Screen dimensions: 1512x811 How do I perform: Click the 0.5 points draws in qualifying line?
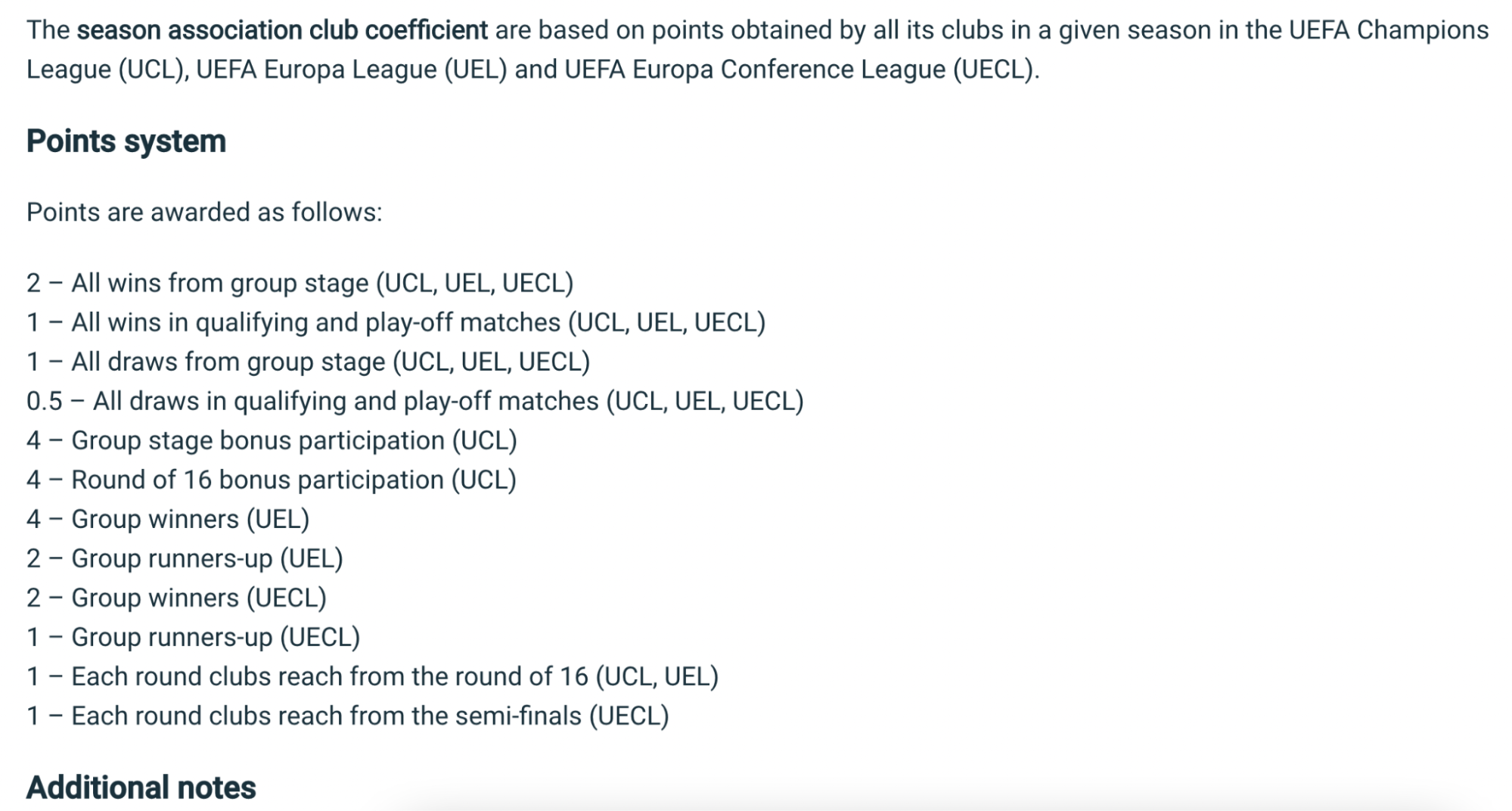(415, 401)
